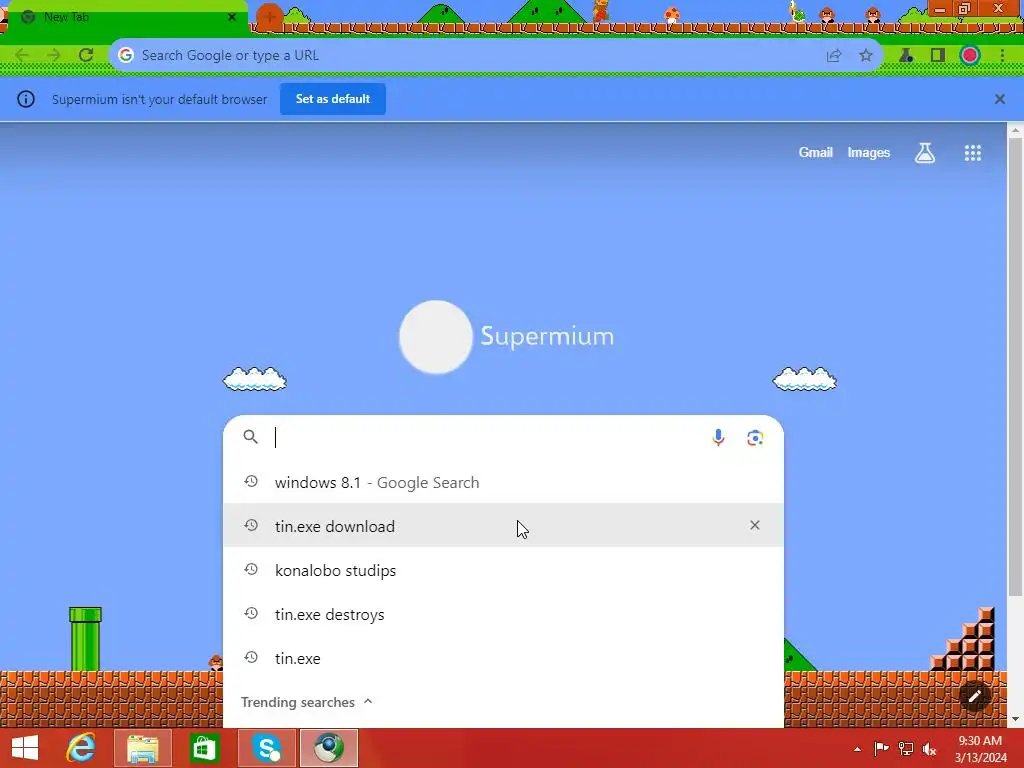Click the scrollbar down arrow

point(1016,719)
